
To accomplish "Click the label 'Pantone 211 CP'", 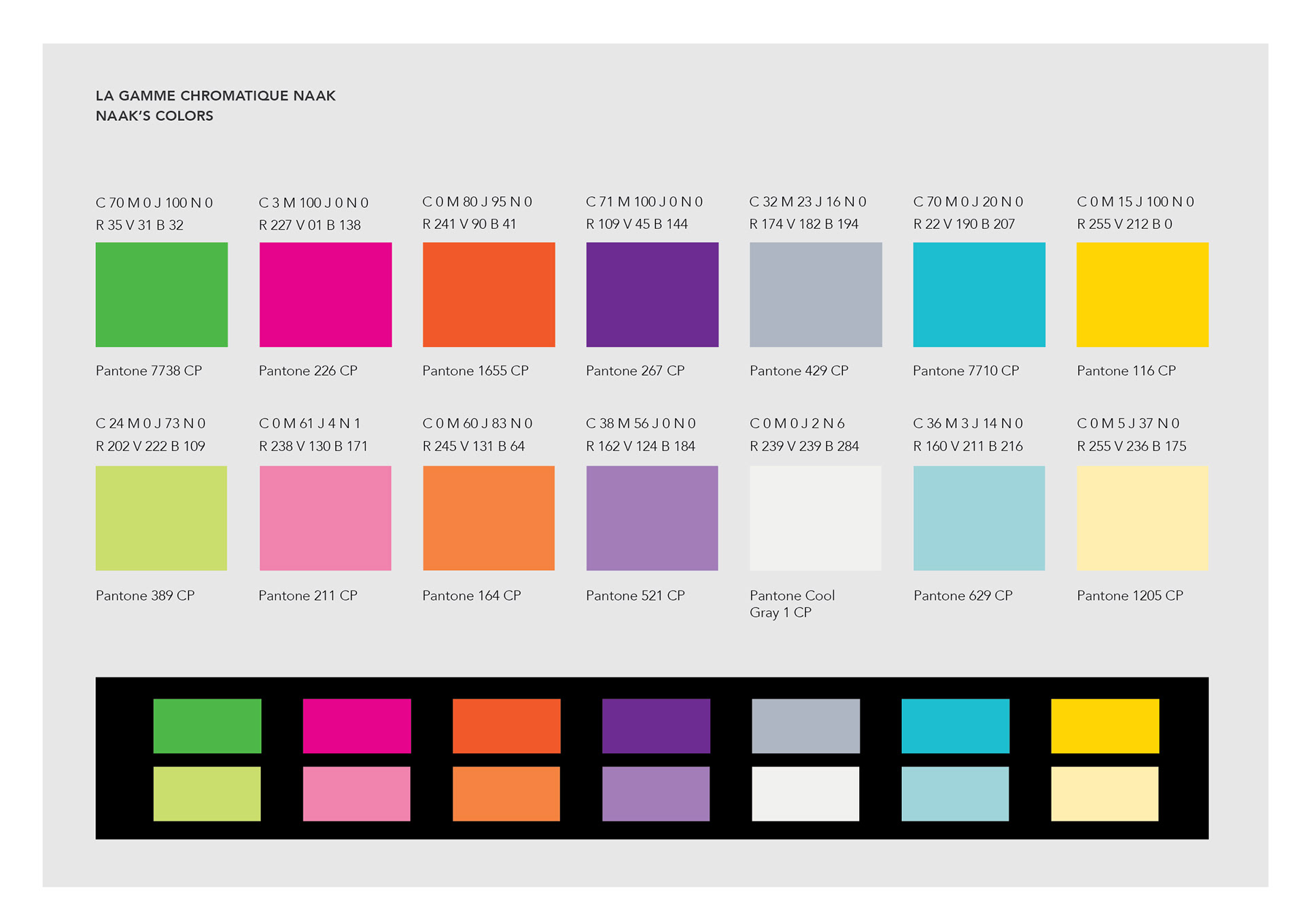I will (x=308, y=596).
